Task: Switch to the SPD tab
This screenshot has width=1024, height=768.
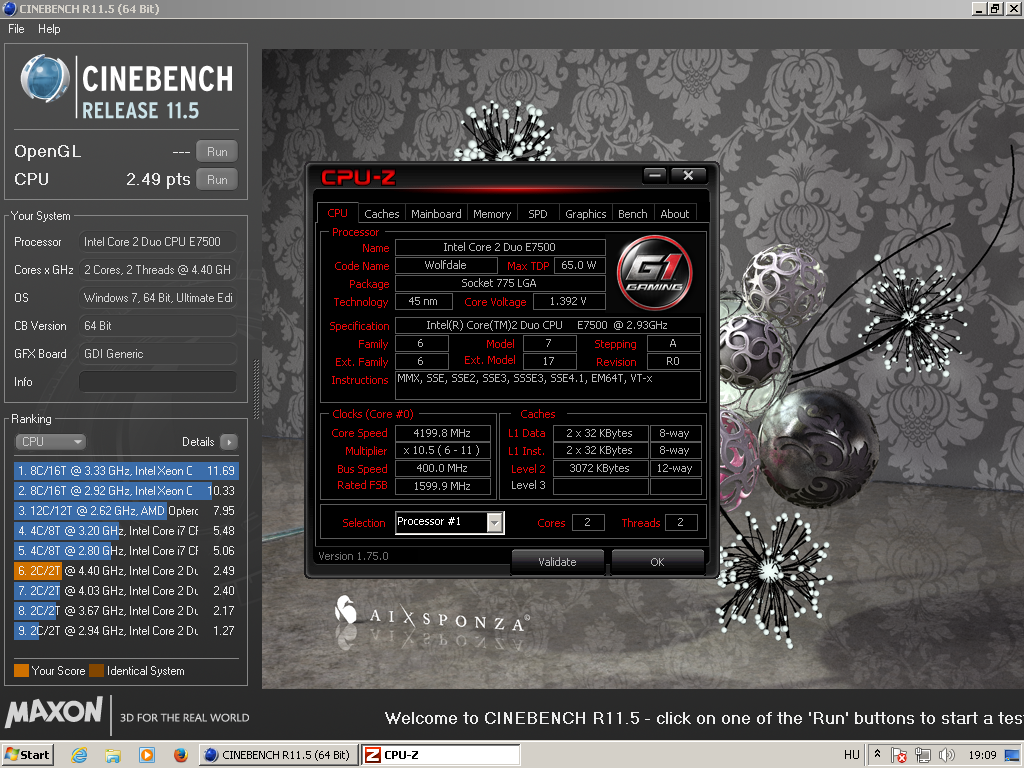Action: point(537,214)
